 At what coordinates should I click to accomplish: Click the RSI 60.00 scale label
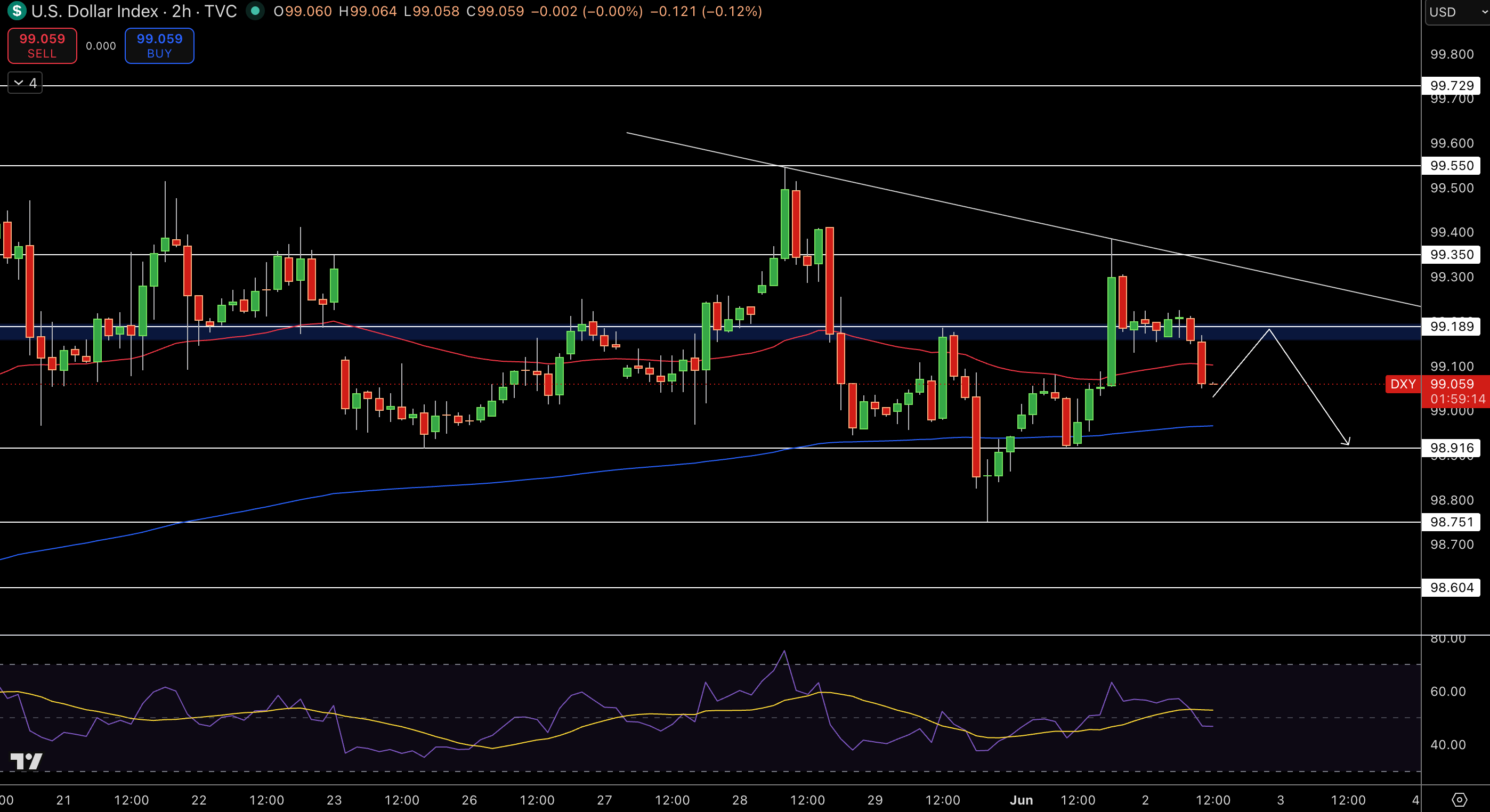1448,691
